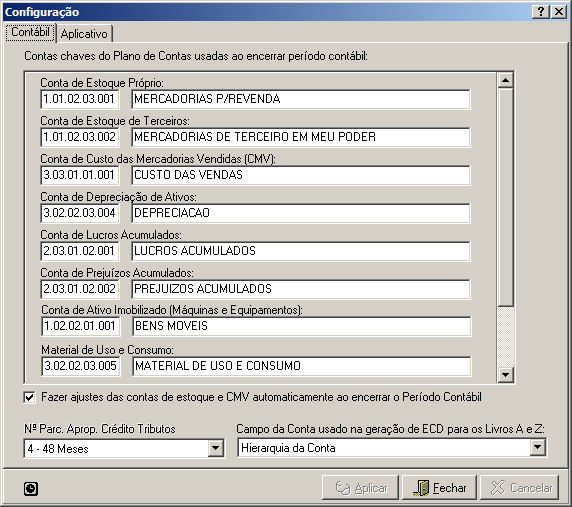Click the CUSTO DAS VENDAS description field
This screenshot has height=507, width=572.
[x=301, y=175]
